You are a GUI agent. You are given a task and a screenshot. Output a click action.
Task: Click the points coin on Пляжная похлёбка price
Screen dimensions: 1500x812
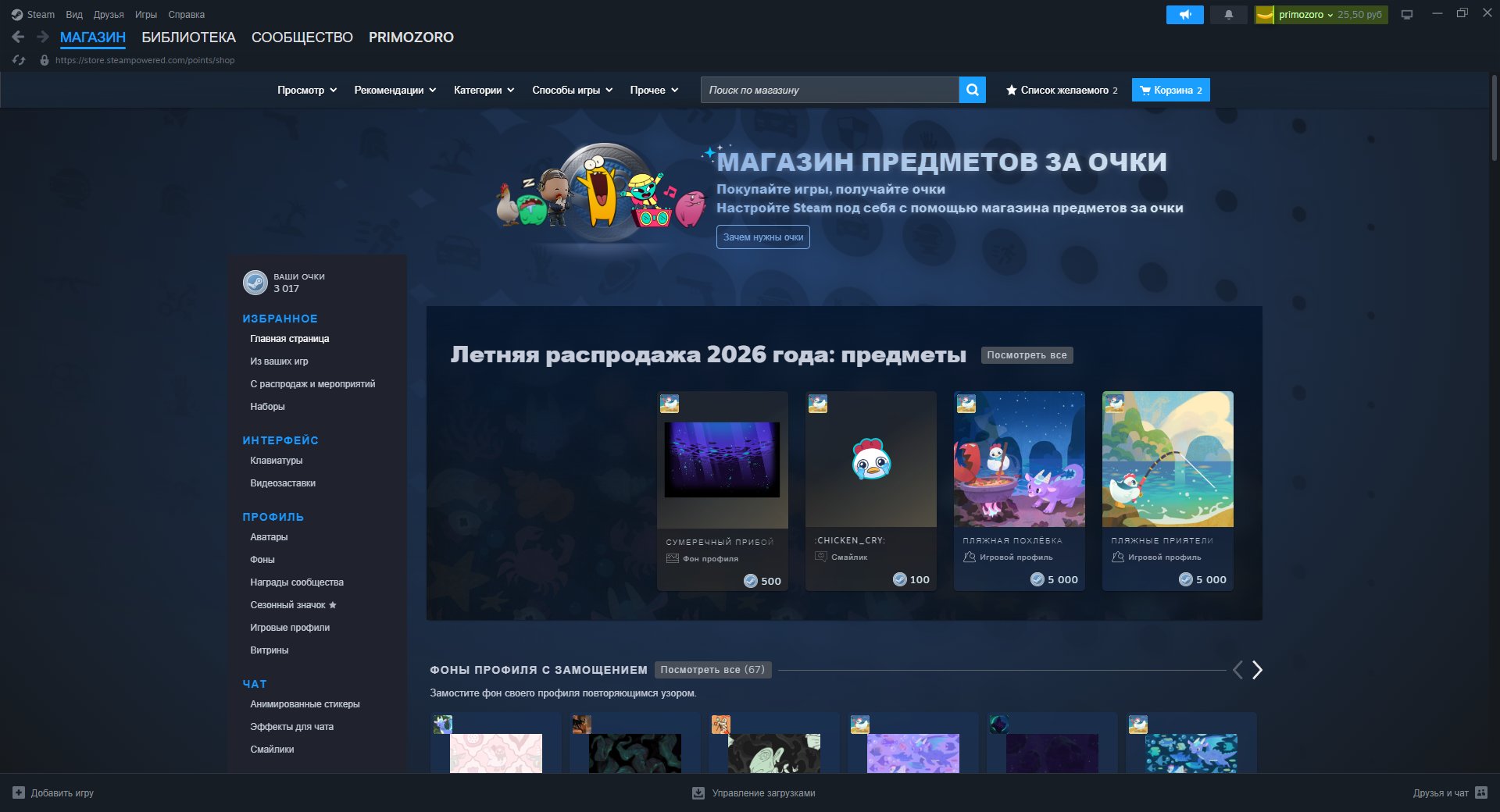point(1037,579)
